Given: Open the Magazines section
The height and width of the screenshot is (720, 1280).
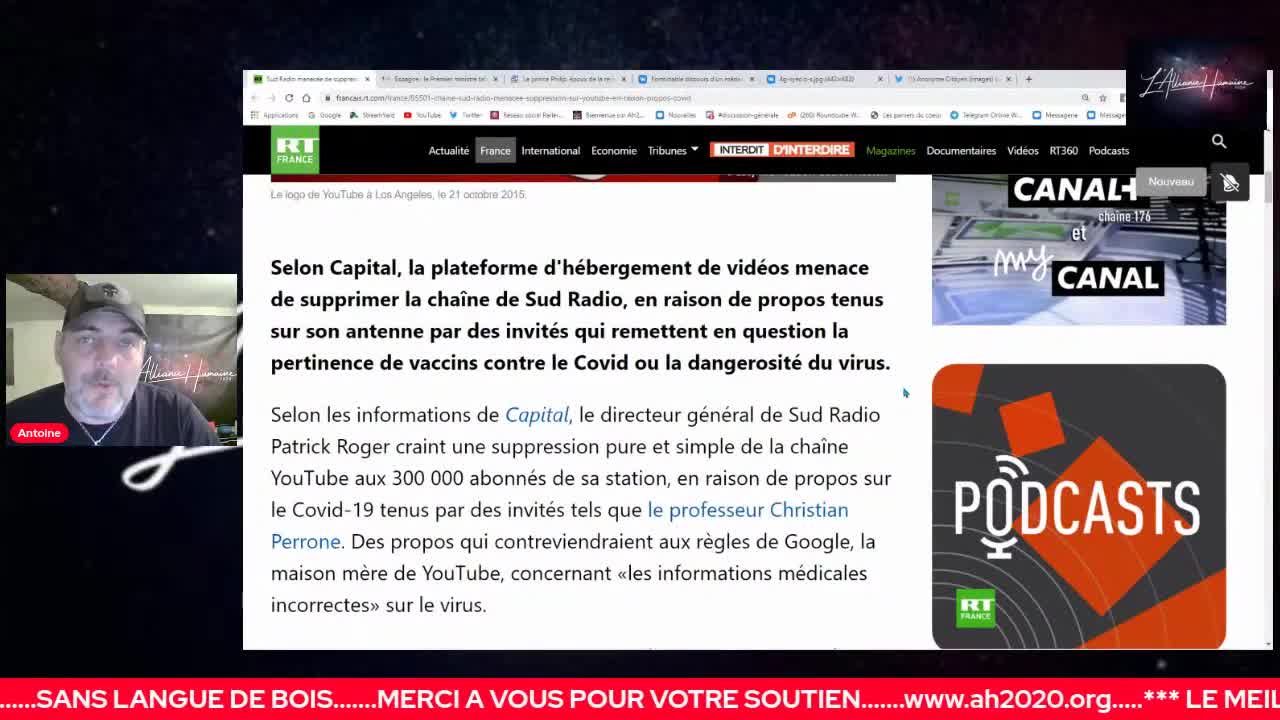Looking at the screenshot, I should 890,151.
